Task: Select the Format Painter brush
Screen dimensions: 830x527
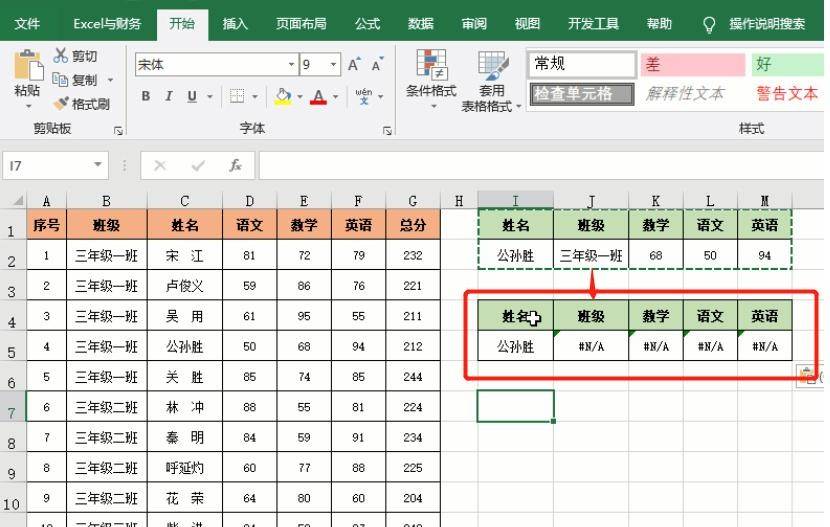Action: [61, 103]
